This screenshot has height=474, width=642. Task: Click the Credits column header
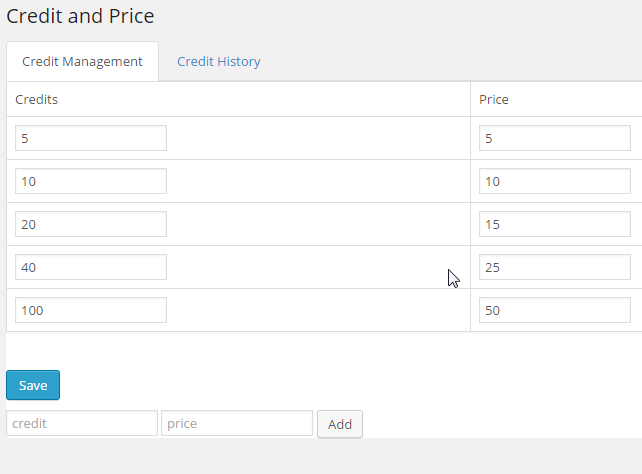[x=36, y=99]
